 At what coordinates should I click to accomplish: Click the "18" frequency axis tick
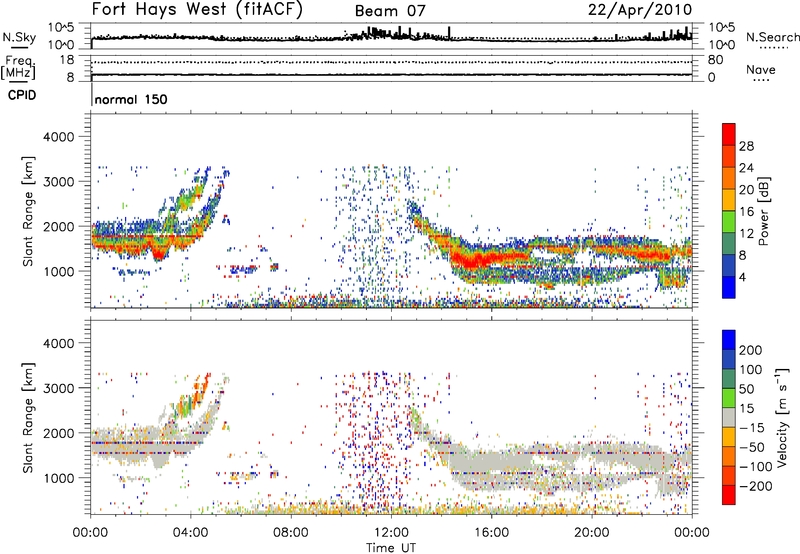pos(66,60)
